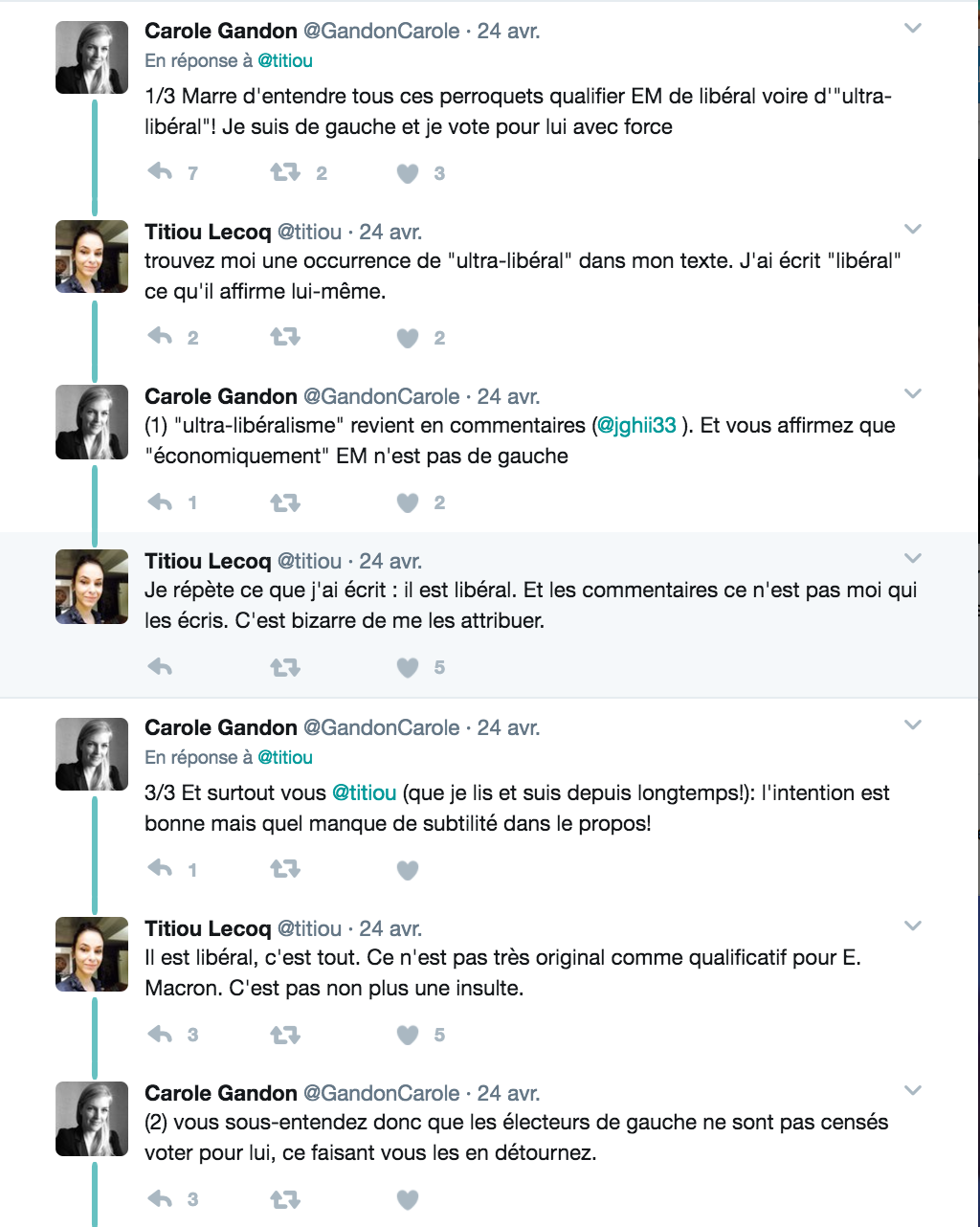Reply to the "trouvez moi une occurrence" tweet
Viewport: 980px width, 1227px height.
[160, 337]
